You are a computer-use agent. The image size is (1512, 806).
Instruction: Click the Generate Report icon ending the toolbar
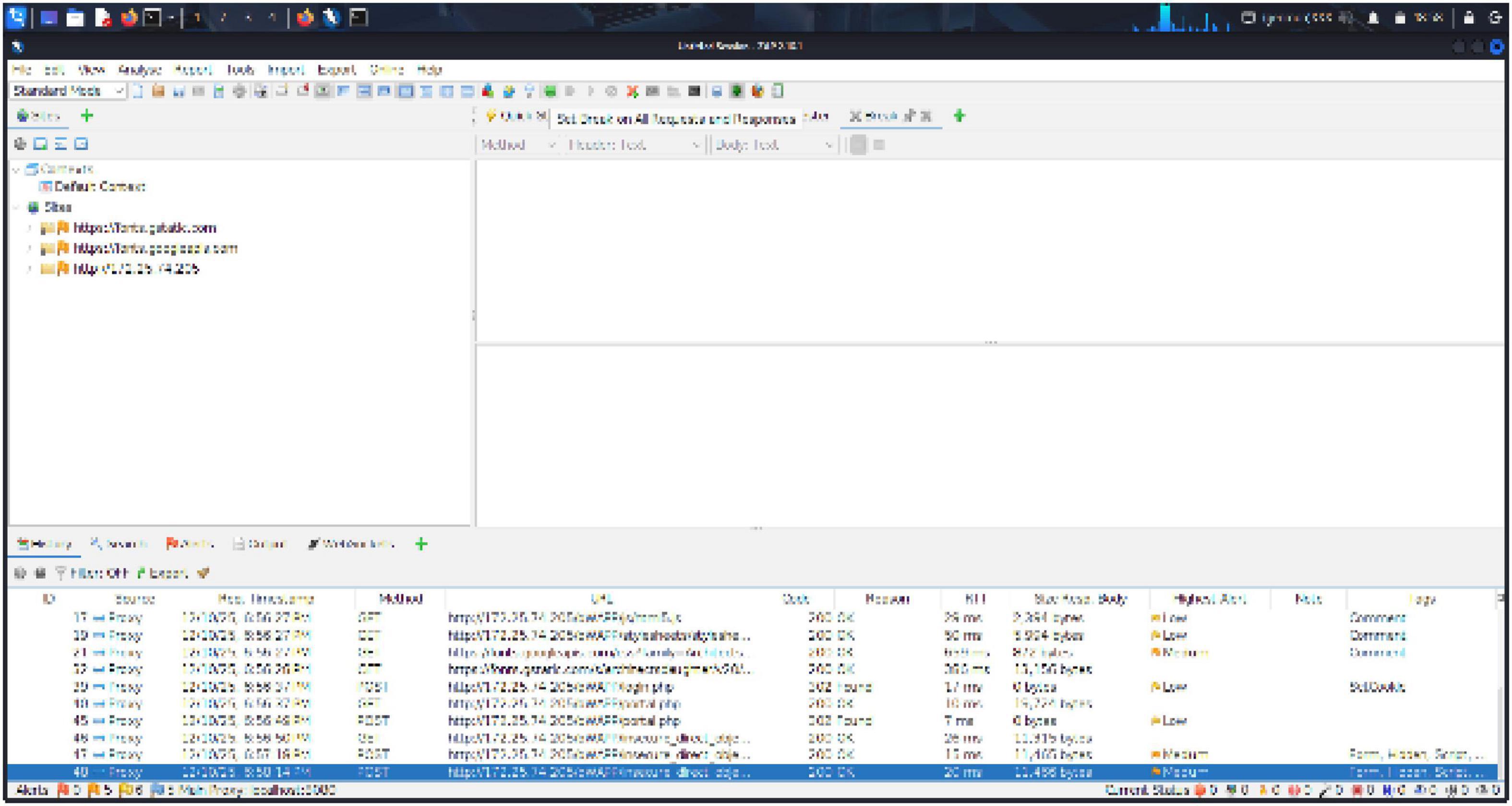click(x=778, y=91)
